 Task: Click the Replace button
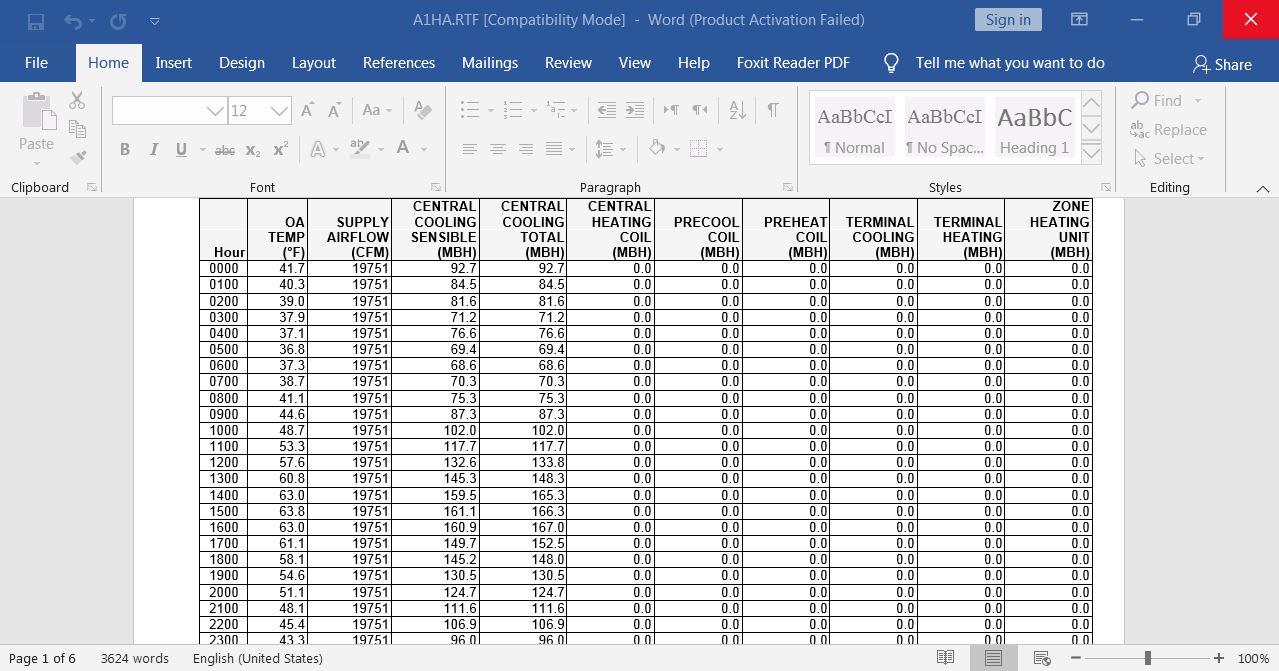[x=1169, y=129]
